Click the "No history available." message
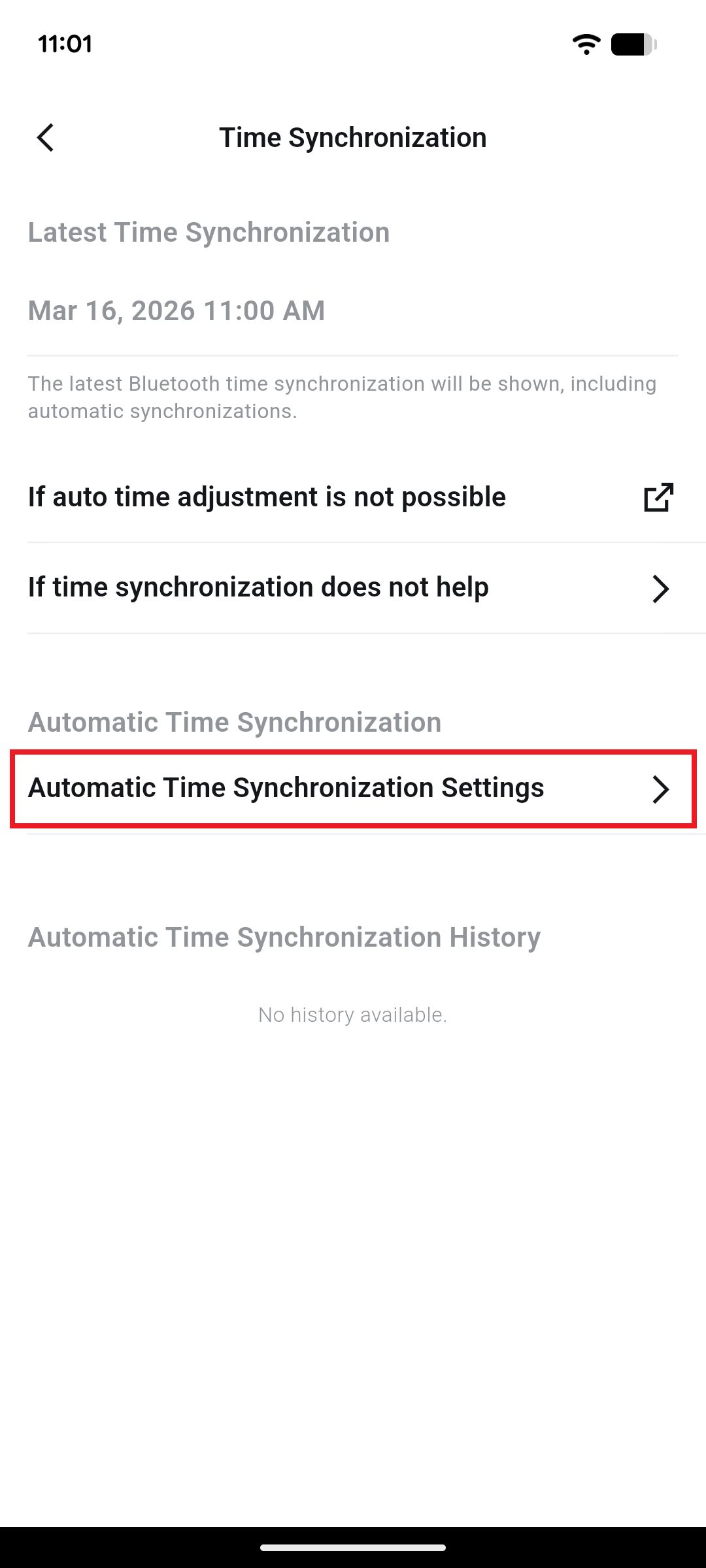This screenshot has width=706, height=1568. coord(353,1015)
